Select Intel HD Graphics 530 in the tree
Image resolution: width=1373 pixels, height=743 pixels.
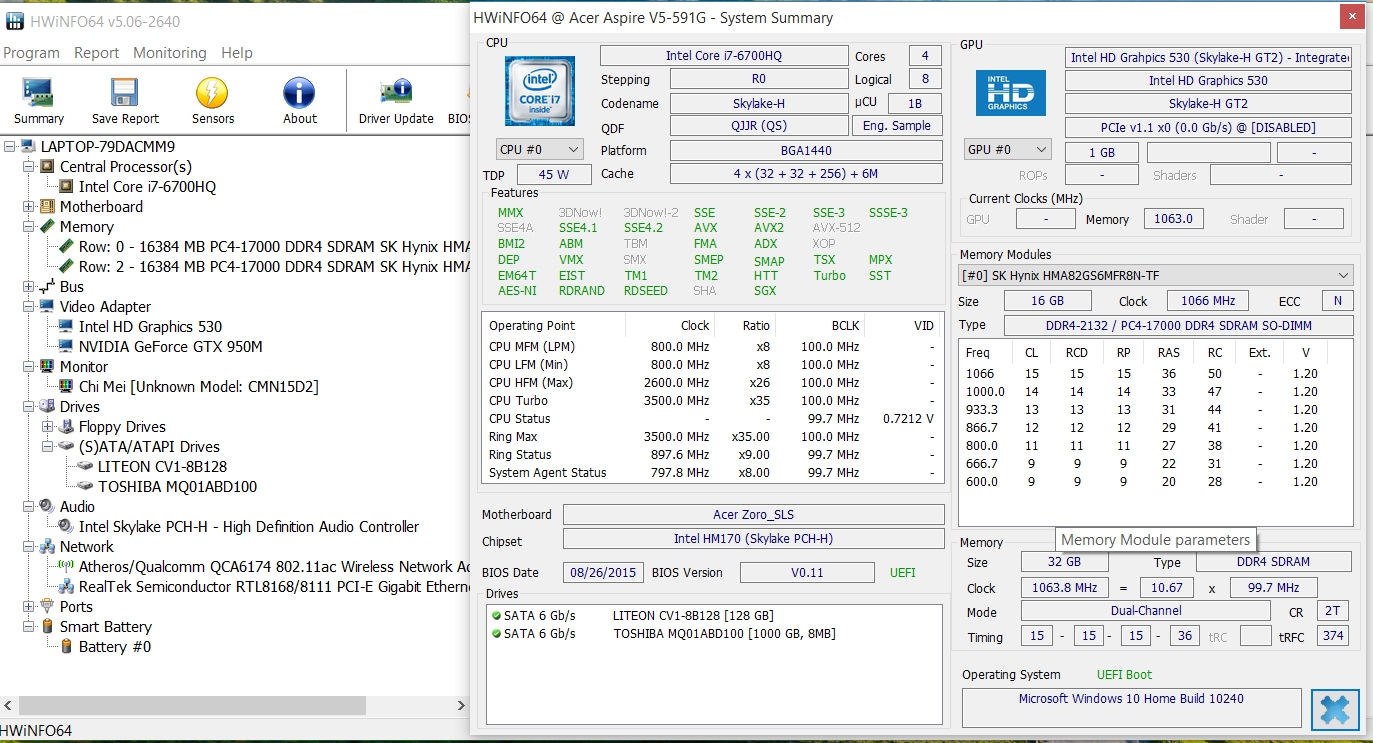click(151, 327)
